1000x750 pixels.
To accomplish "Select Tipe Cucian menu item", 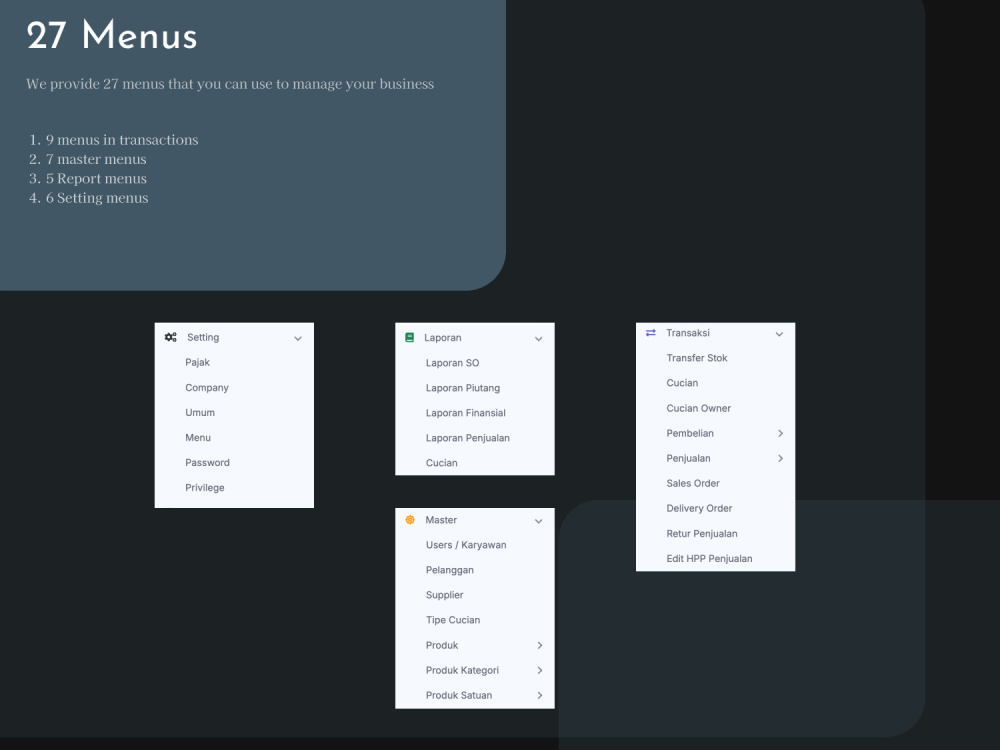I will pos(453,620).
